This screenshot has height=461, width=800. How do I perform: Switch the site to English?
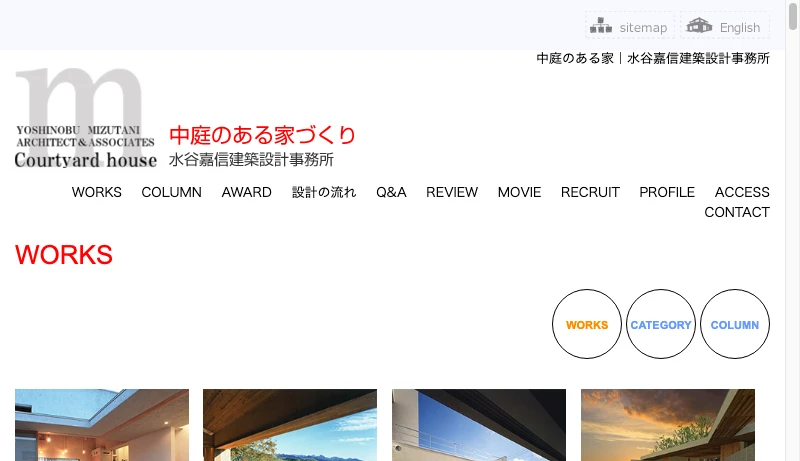[x=740, y=28]
